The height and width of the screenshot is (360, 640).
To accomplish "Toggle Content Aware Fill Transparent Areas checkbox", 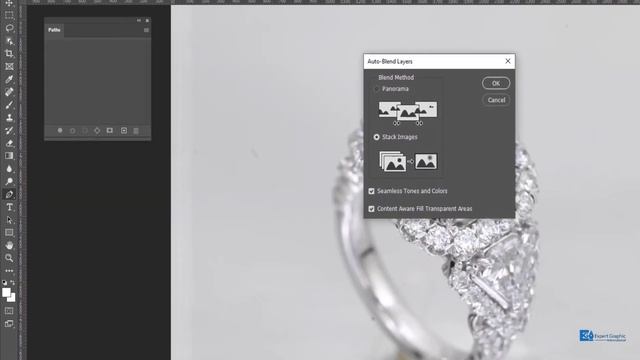I will [371, 209].
